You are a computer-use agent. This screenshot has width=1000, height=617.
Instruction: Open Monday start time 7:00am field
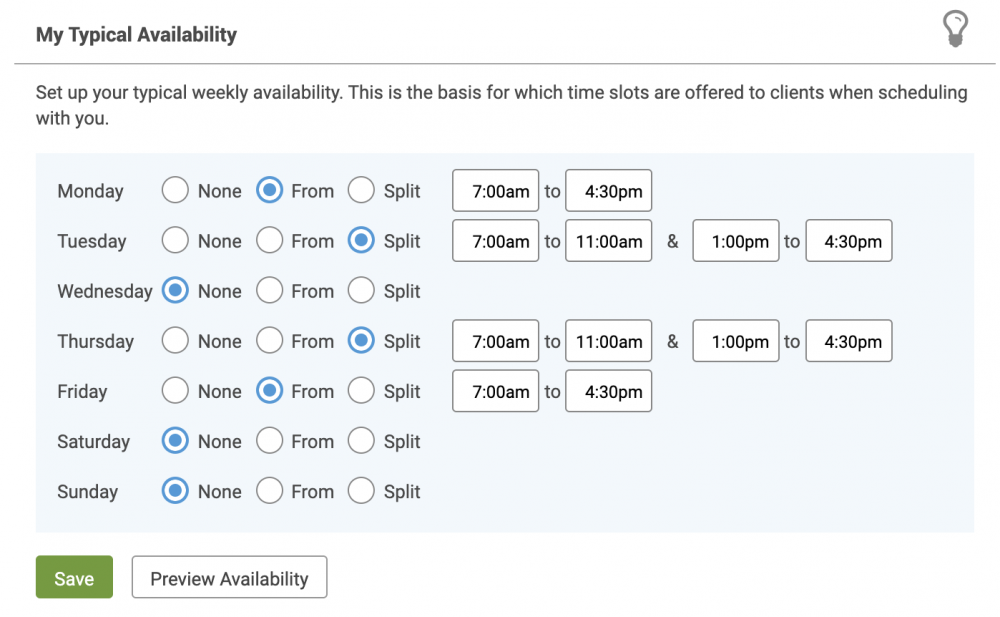click(496, 190)
